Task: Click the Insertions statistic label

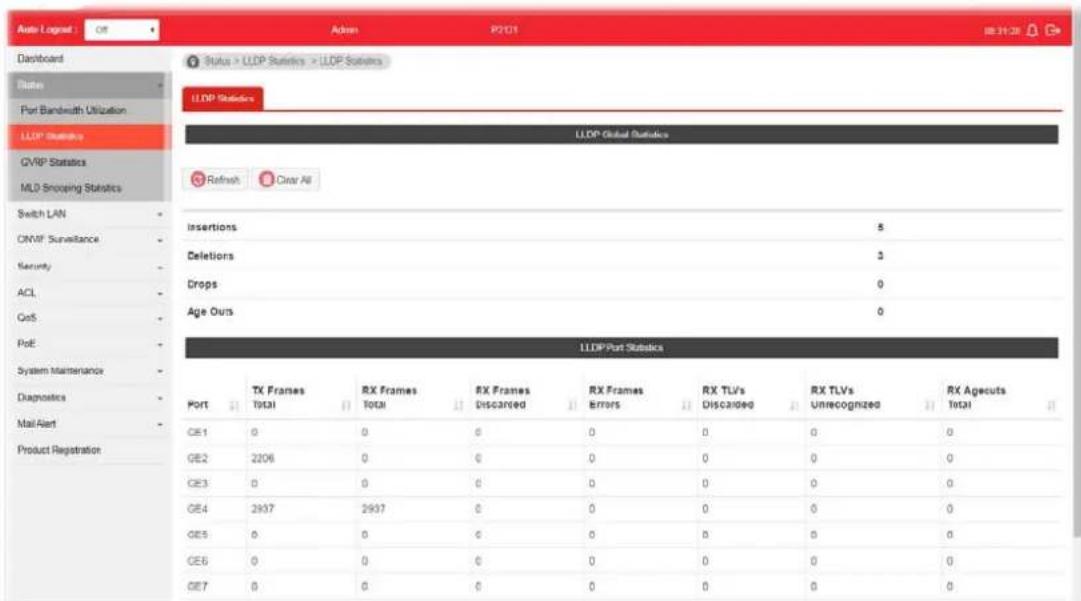Action: (212, 227)
